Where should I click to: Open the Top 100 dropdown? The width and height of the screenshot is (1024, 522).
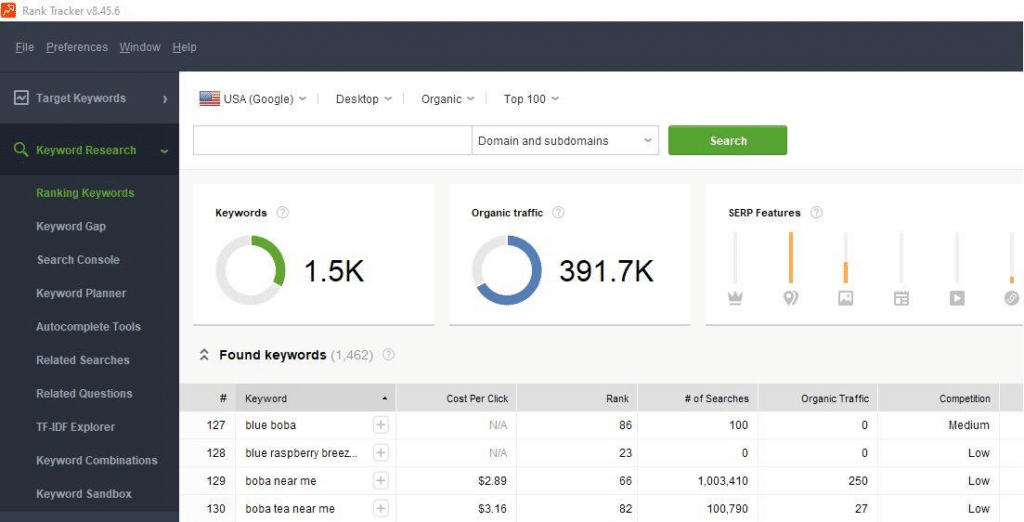(531, 99)
